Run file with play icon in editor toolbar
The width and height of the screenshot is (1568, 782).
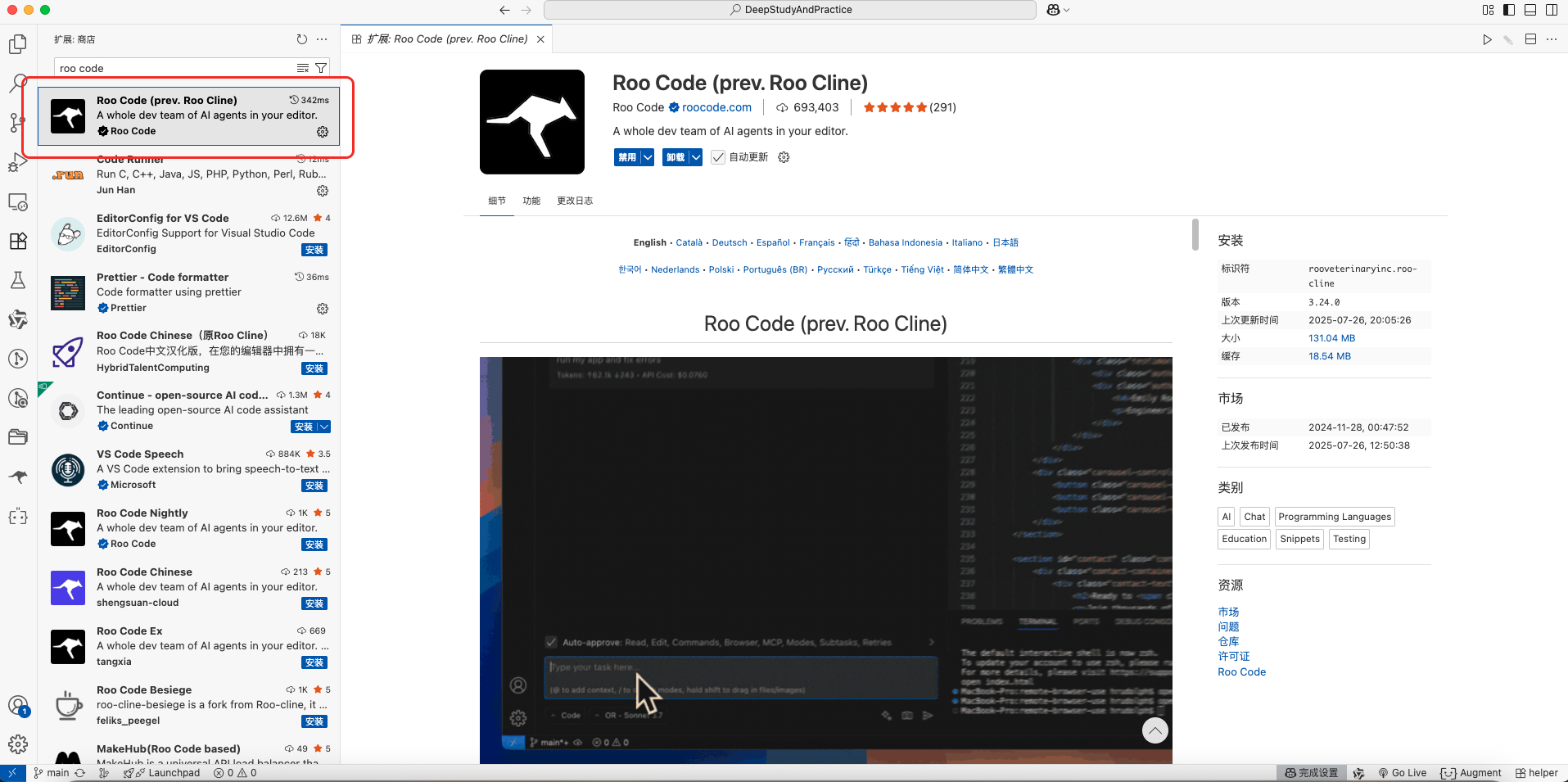(x=1487, y=39)
